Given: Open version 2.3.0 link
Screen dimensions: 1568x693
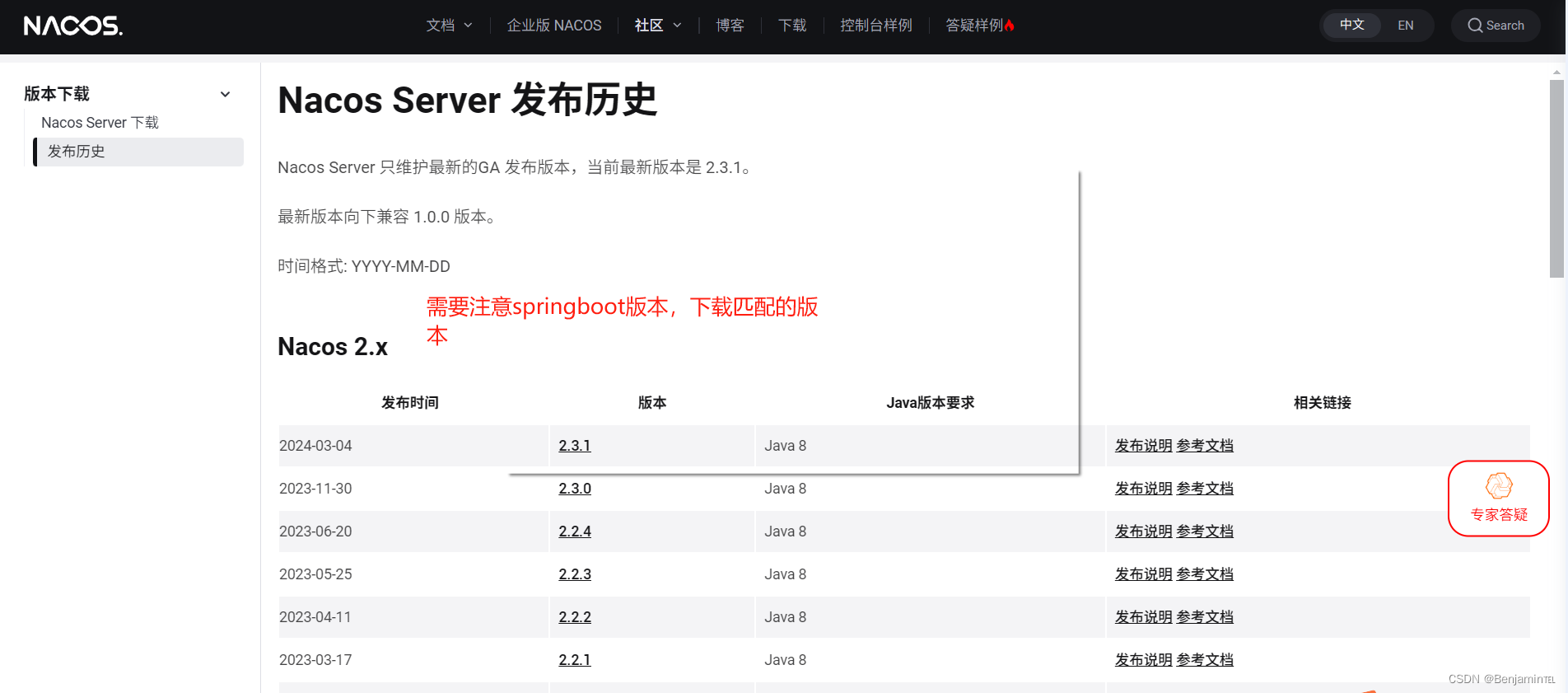Looking at the screenshot, I should pyautogui.click(x=575, y=489).
